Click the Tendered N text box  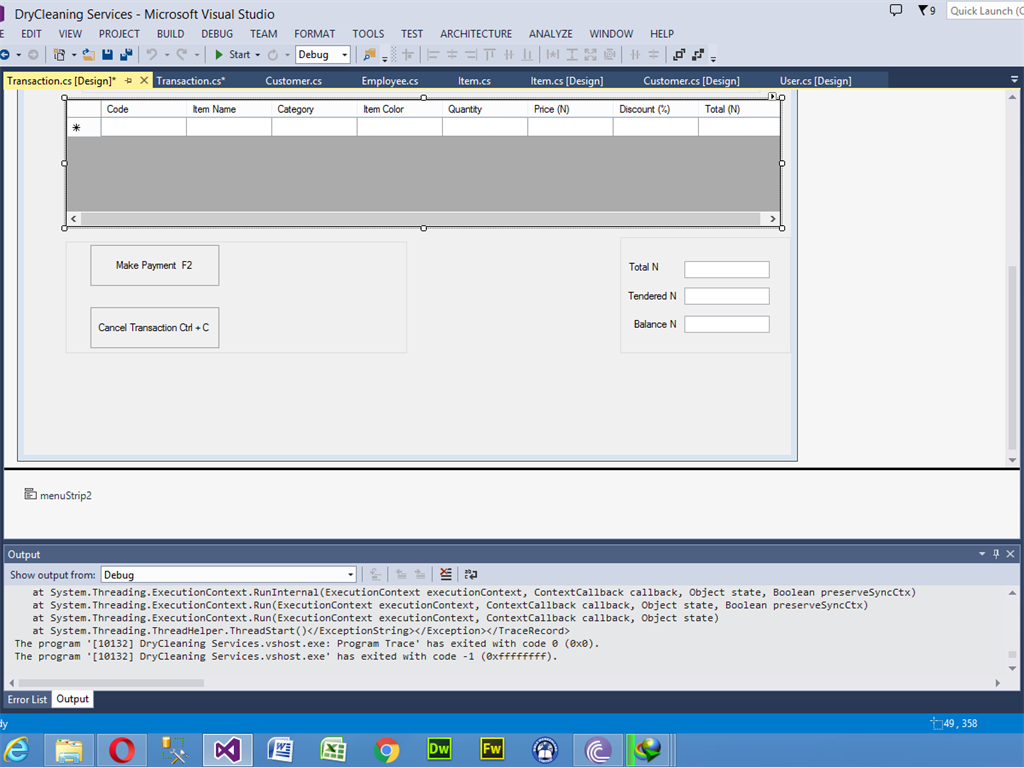point(727,296)
